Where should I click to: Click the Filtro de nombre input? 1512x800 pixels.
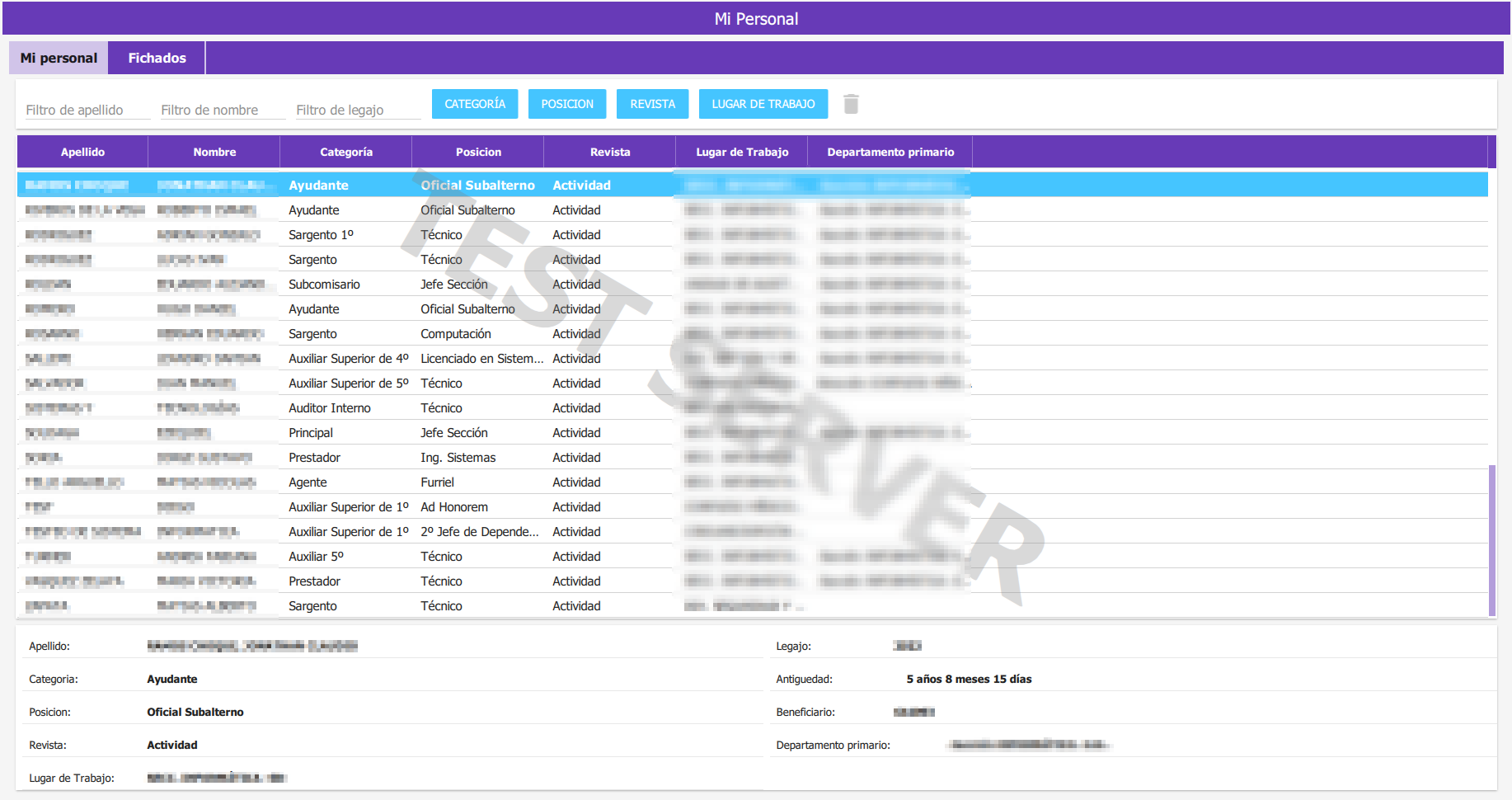[222, 110]
